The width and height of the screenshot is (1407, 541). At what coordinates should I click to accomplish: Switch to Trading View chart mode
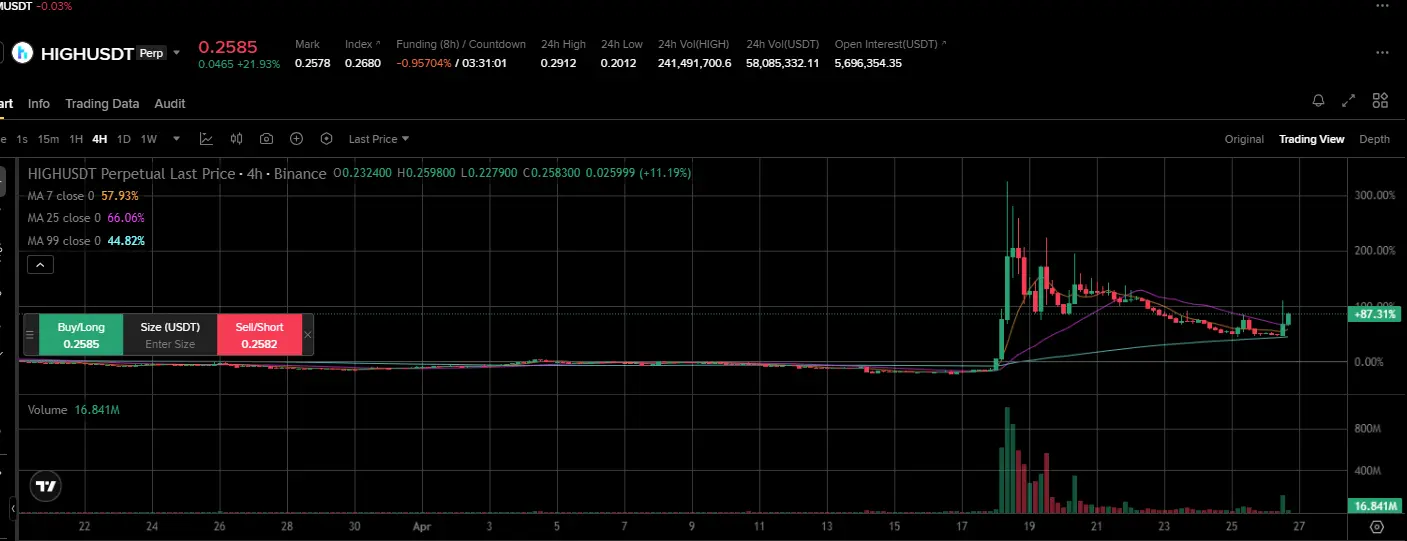click(1311, 139)
